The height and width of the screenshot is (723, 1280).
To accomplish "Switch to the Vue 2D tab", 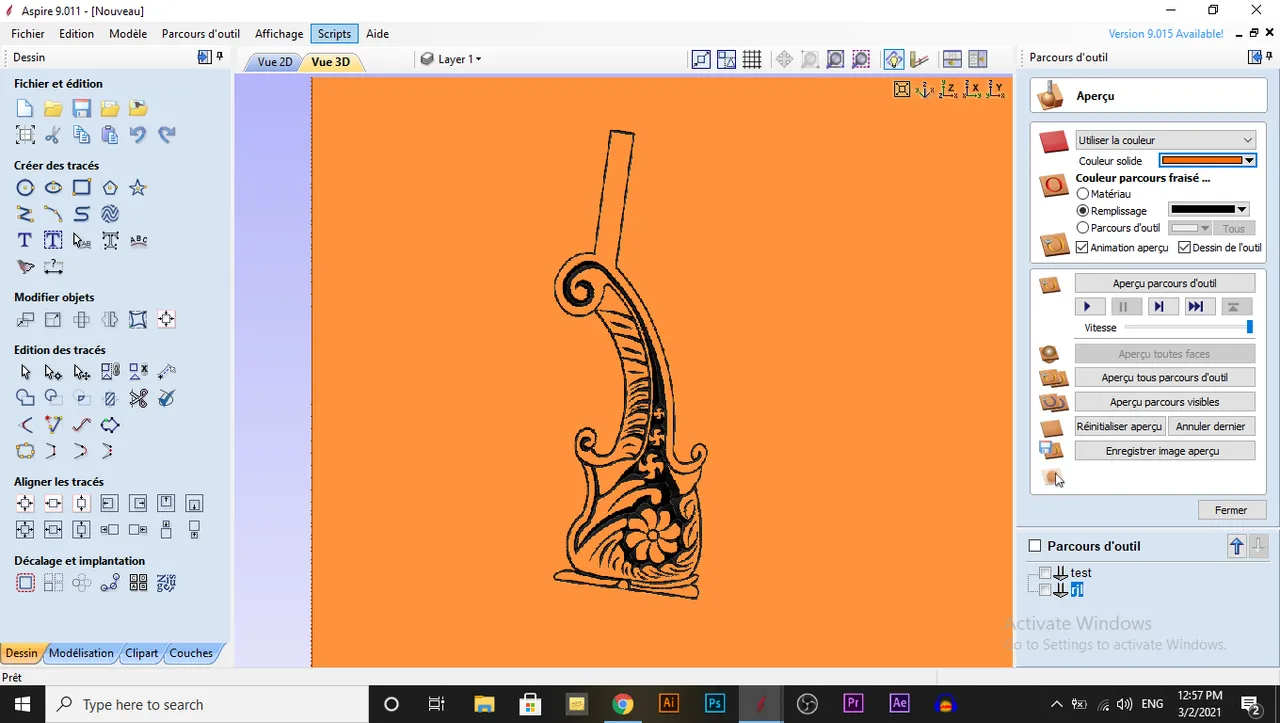I will pyautogui.click(x=274, y=62).
